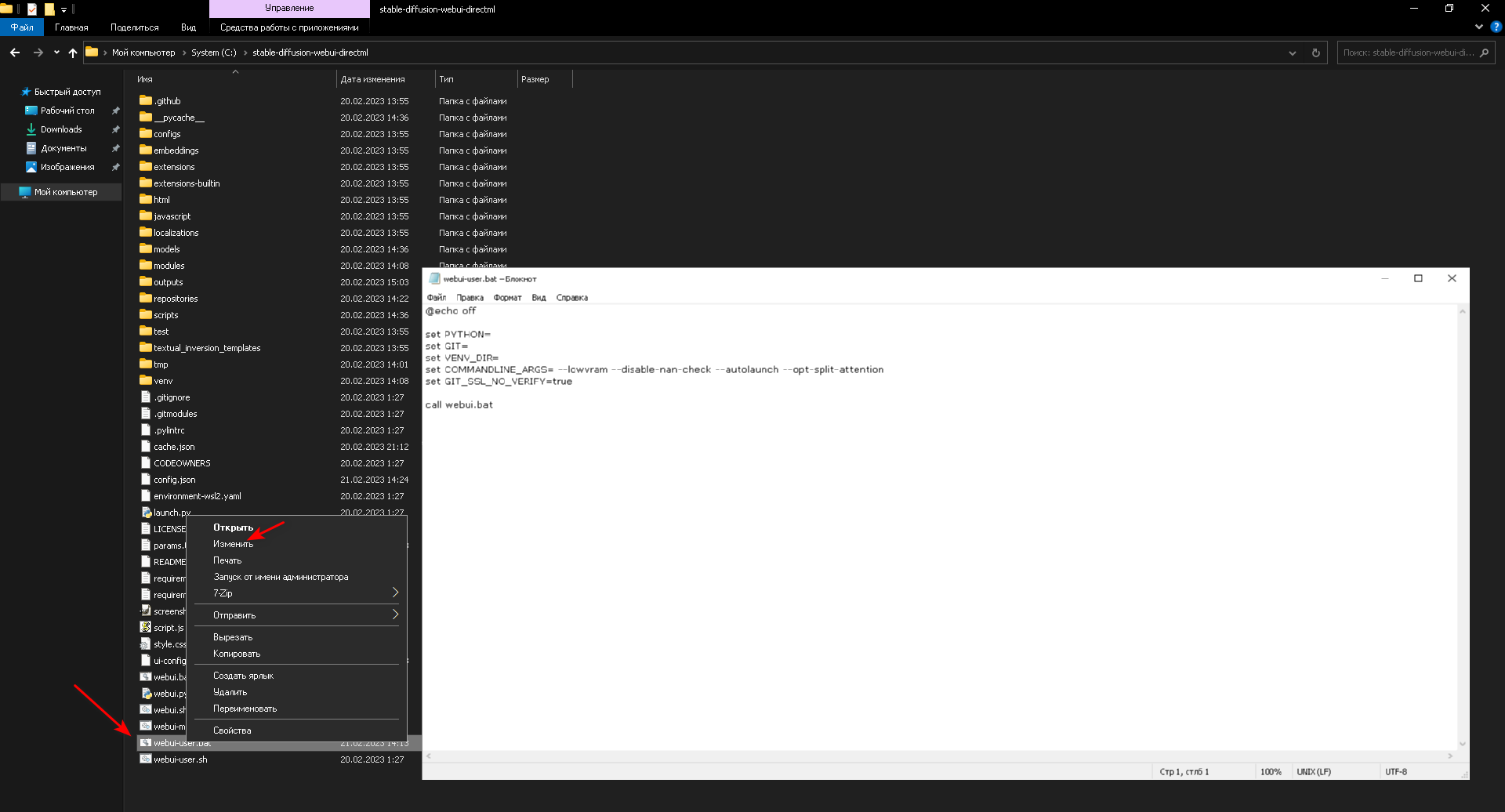Choose Вырезать in context menu
Viewport: 1505px width, 812px height.
pyautogui.click(x=296, y=637)
